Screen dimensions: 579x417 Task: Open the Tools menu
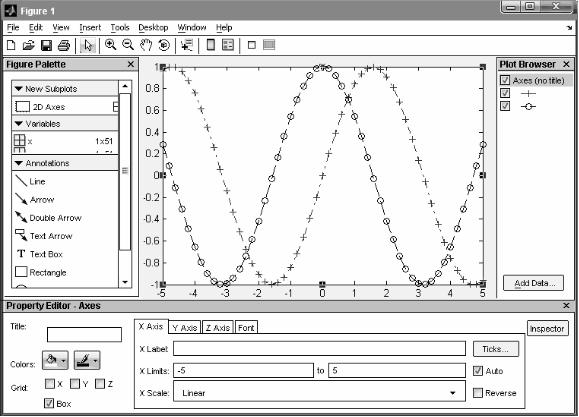tap(120, 28)
